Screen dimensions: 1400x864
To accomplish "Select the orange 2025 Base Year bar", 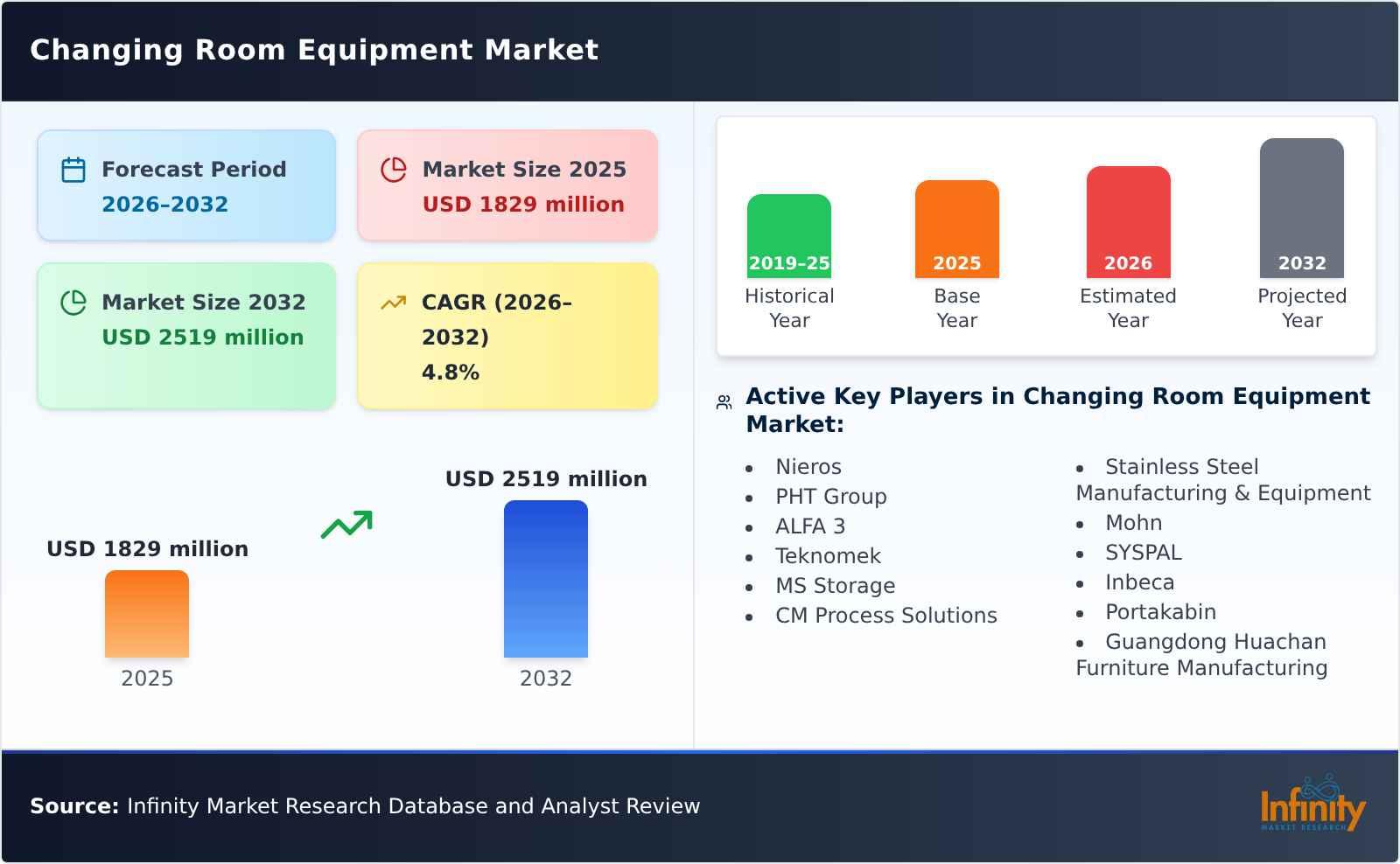I will [x=956, y=227].
